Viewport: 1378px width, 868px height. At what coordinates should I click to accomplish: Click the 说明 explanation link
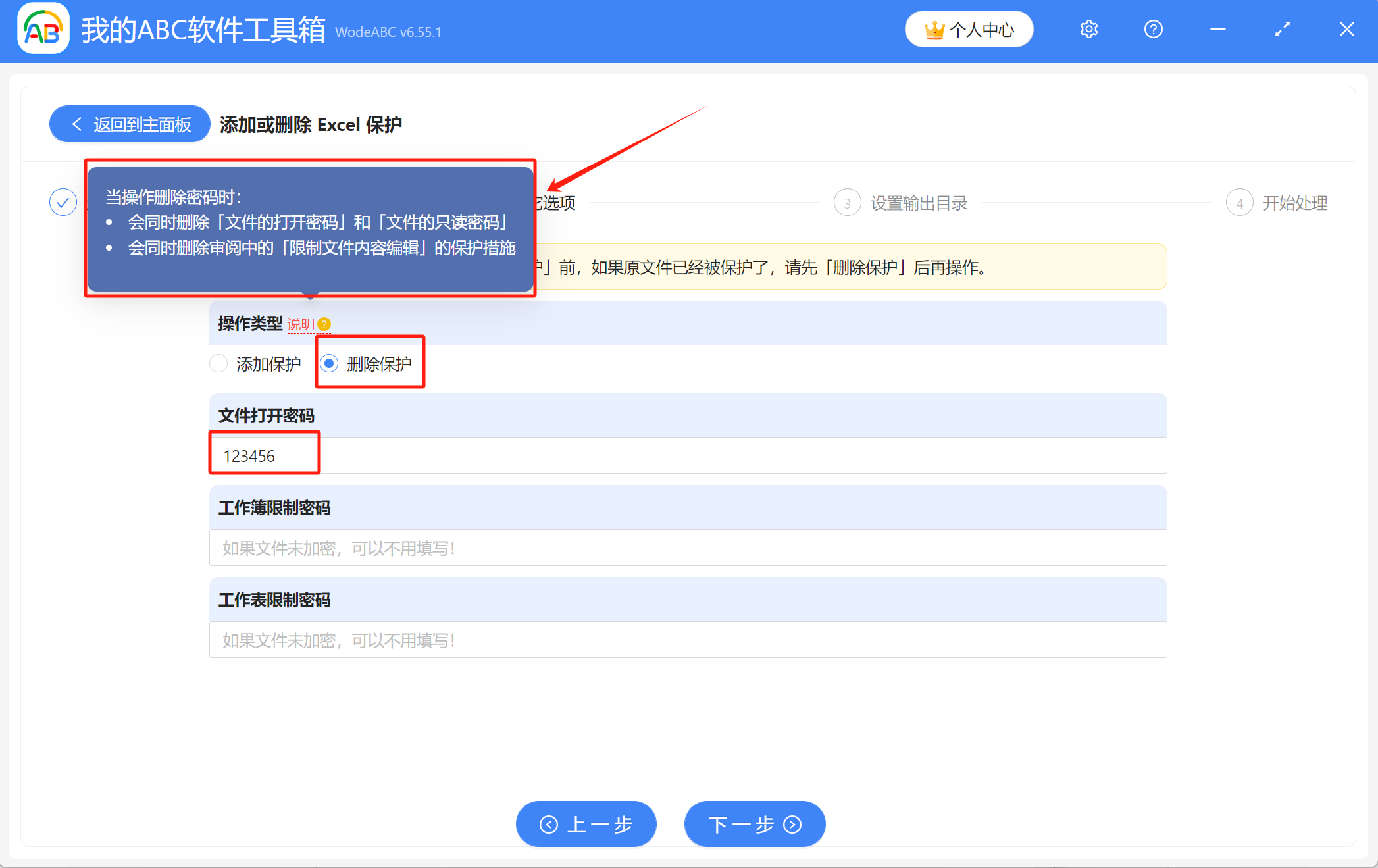(300, 324)
